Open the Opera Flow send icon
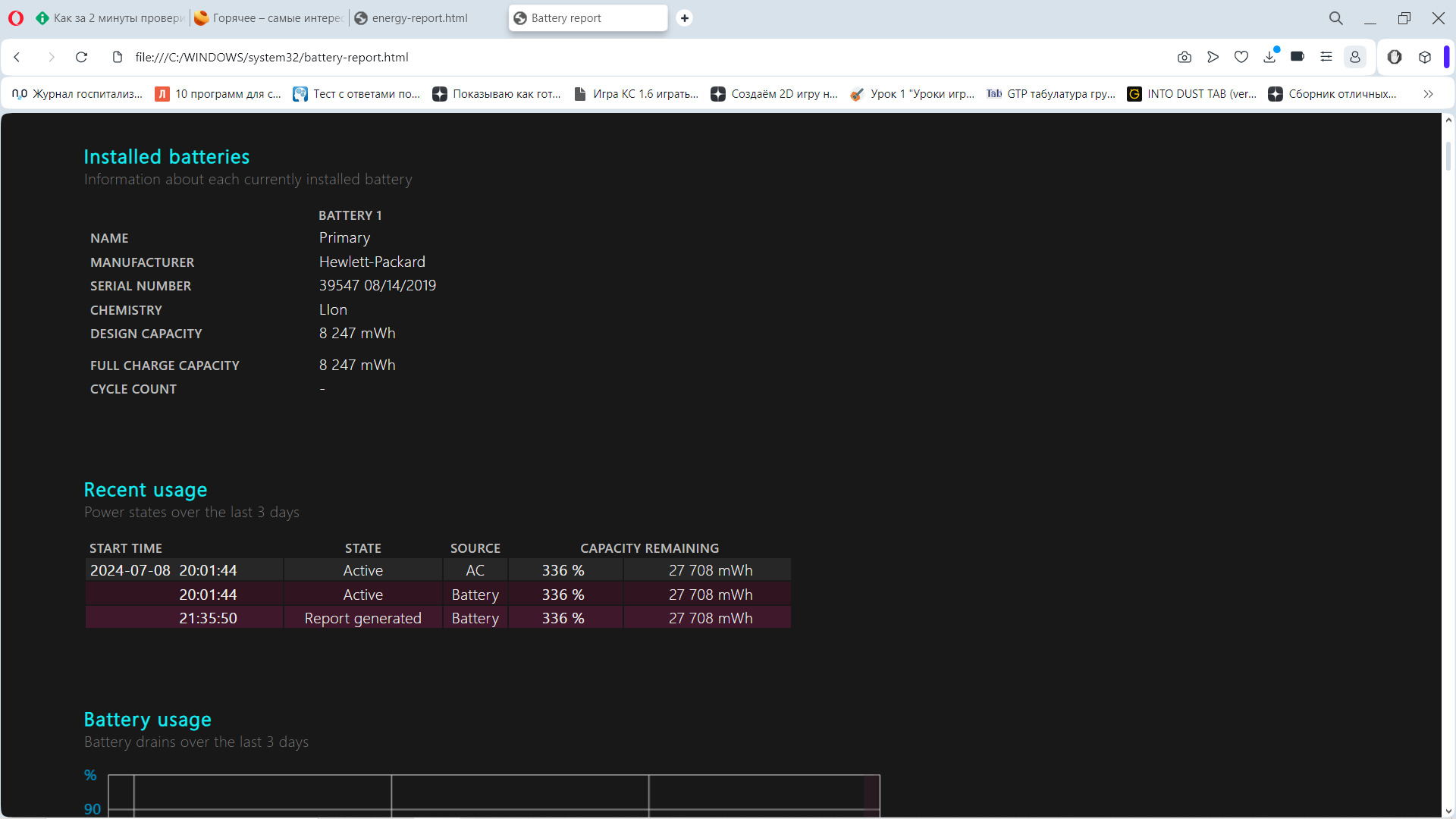This screenshot has width=1456, height=819. tap(1213, 57)
